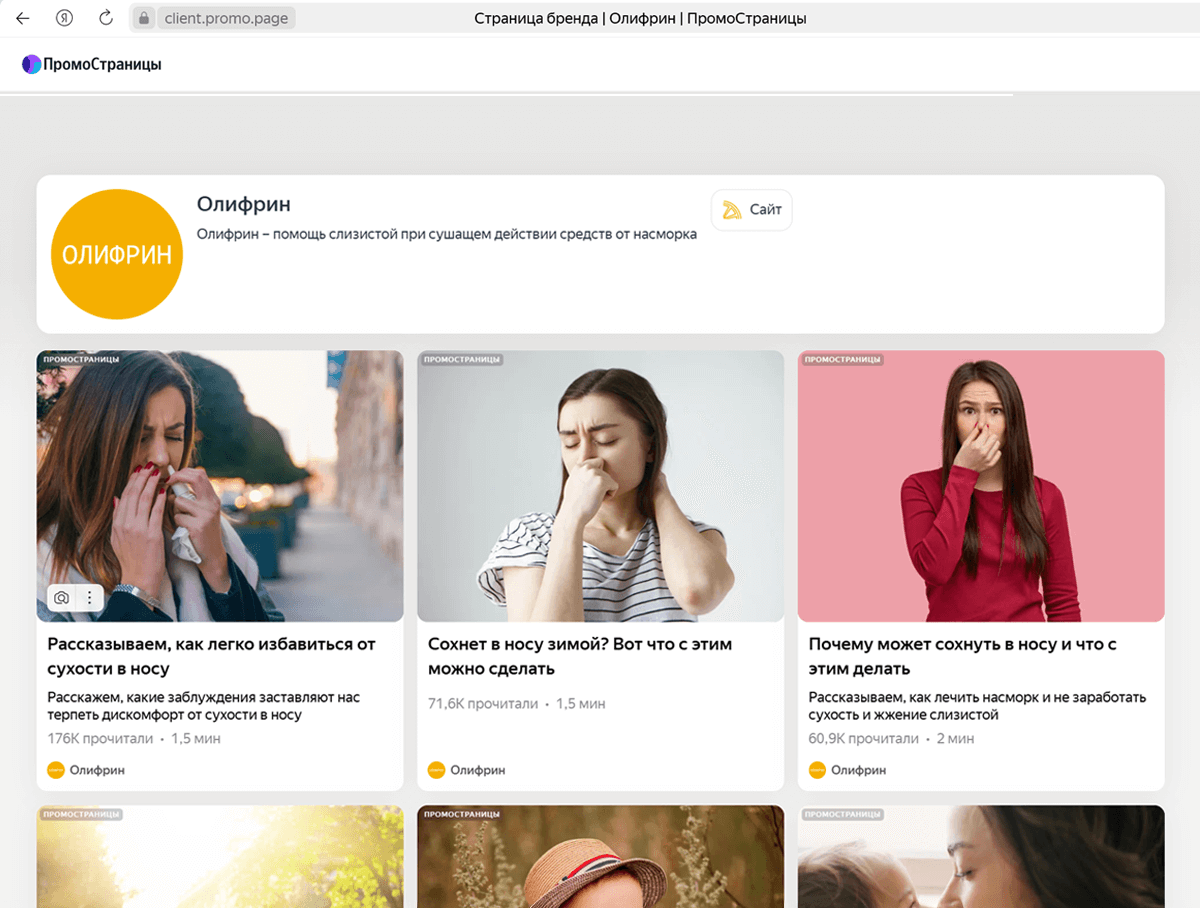Click the small Олифрин avatar under the first card

pos(56,770)
